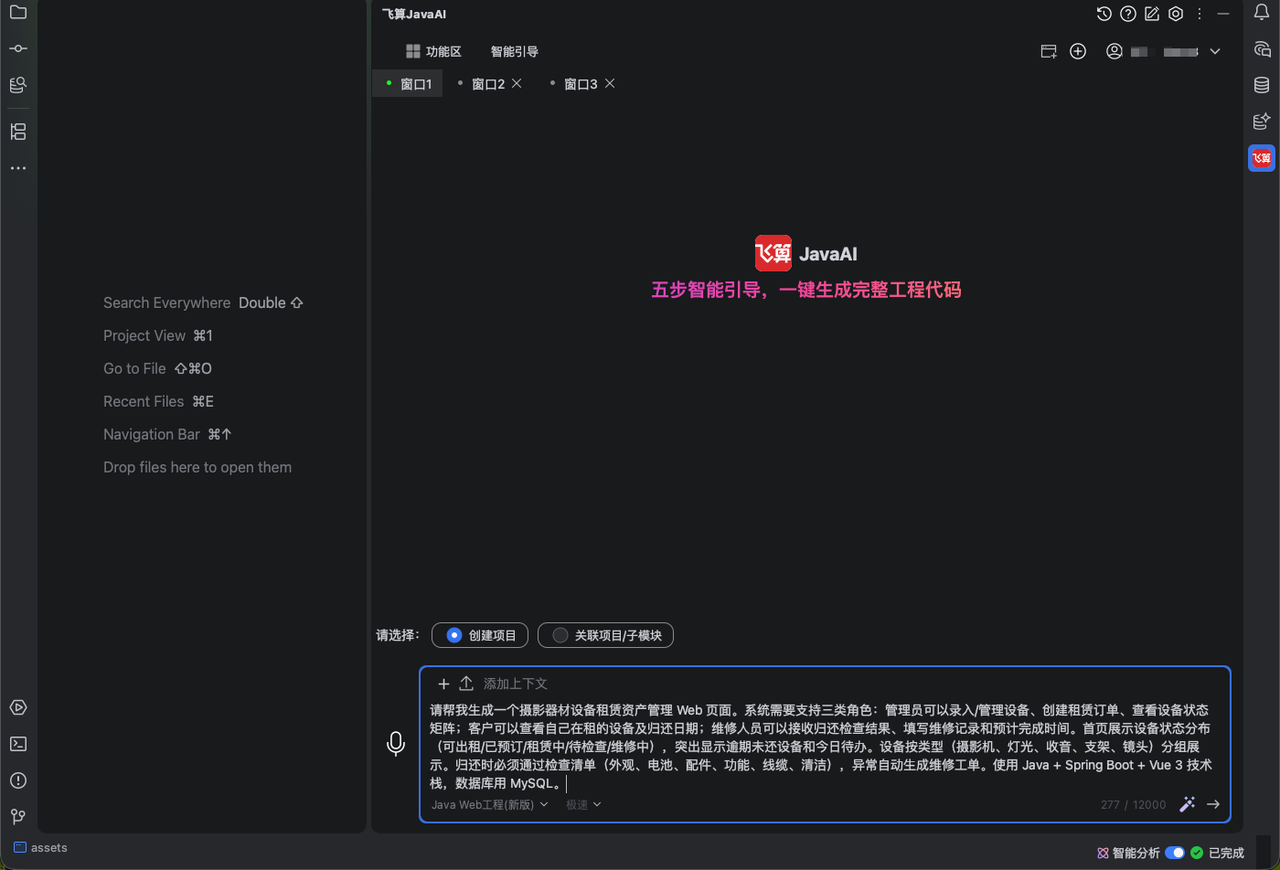Viewport: 1280px width, 870px height.
Task: Click the 飞算JavaAI panel title
Action: tap(414, 14)
